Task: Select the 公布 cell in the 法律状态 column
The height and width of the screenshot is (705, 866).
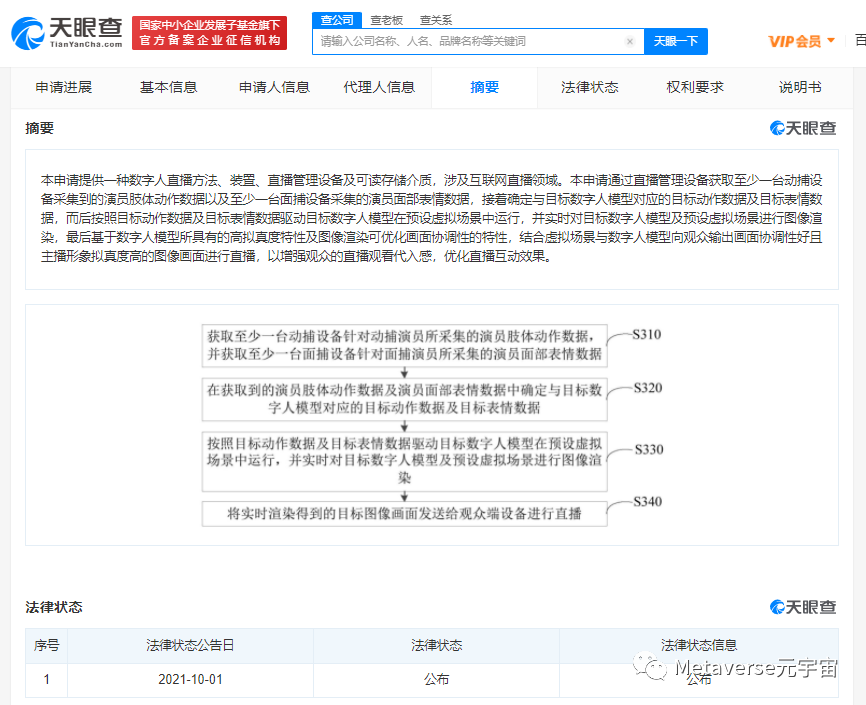Action: click(436, 680)
